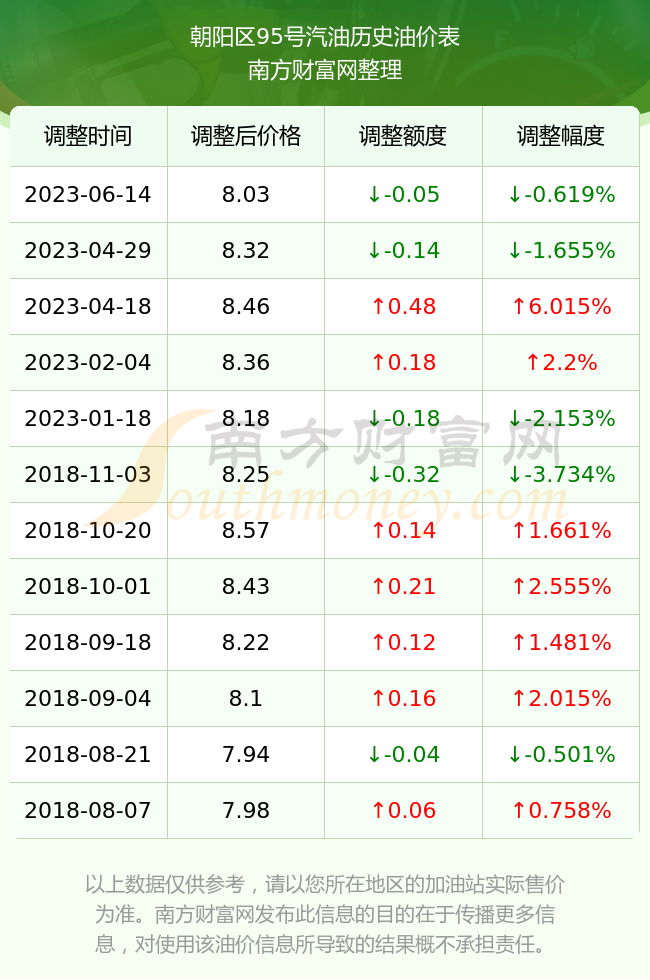Select the 2023-06-14 date cell
This screenshot has height=980, width=650.
coord(88,194)
